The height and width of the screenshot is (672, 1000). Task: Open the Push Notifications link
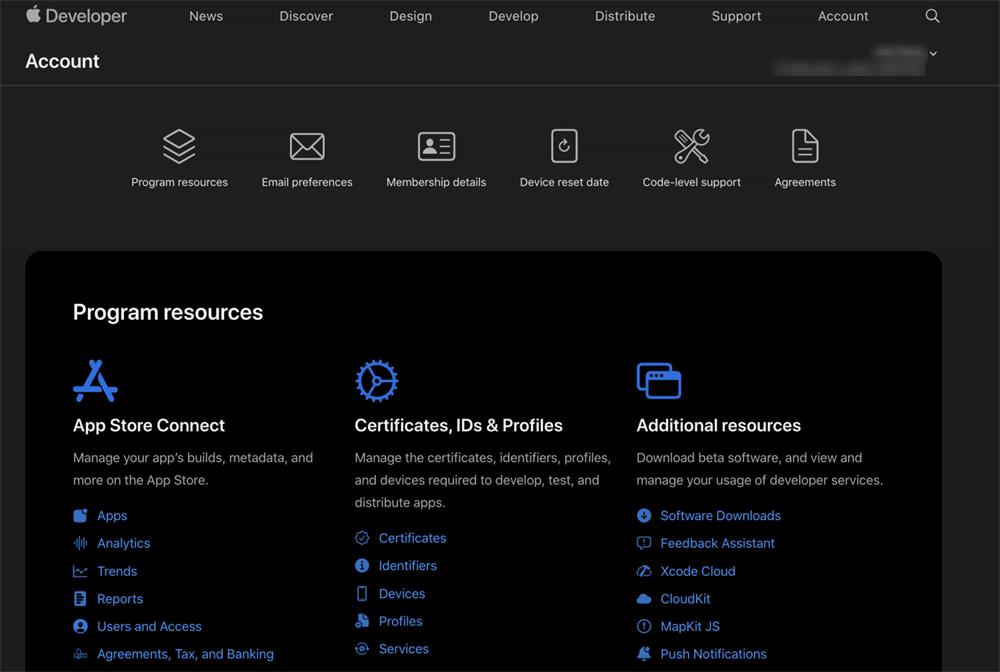pos(713,654)
